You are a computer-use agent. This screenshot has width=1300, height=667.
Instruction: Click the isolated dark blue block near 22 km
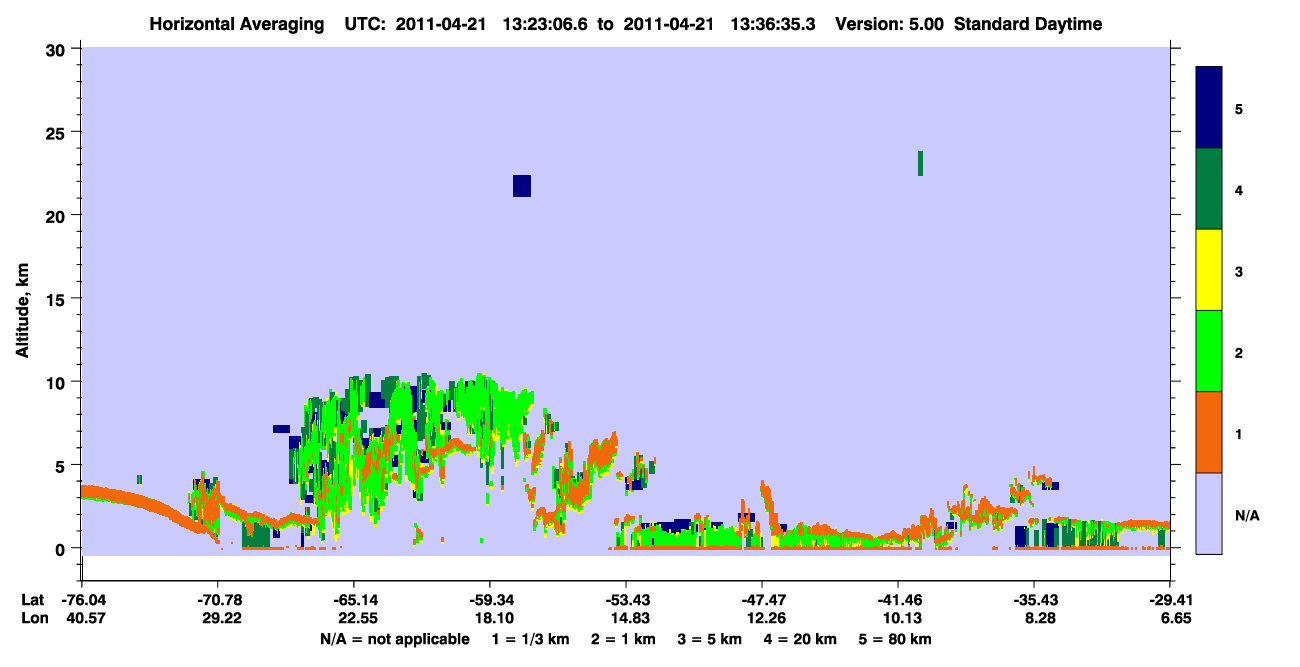click(x=522, y=186)
